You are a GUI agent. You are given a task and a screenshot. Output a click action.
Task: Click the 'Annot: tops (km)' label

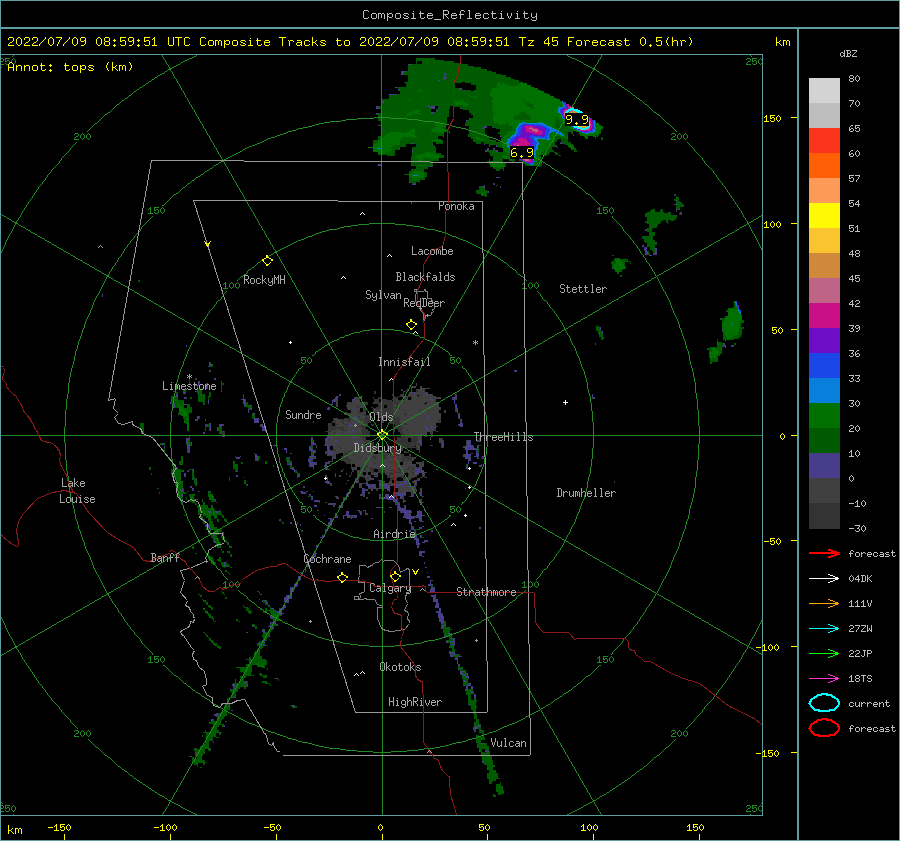[70, 67]
